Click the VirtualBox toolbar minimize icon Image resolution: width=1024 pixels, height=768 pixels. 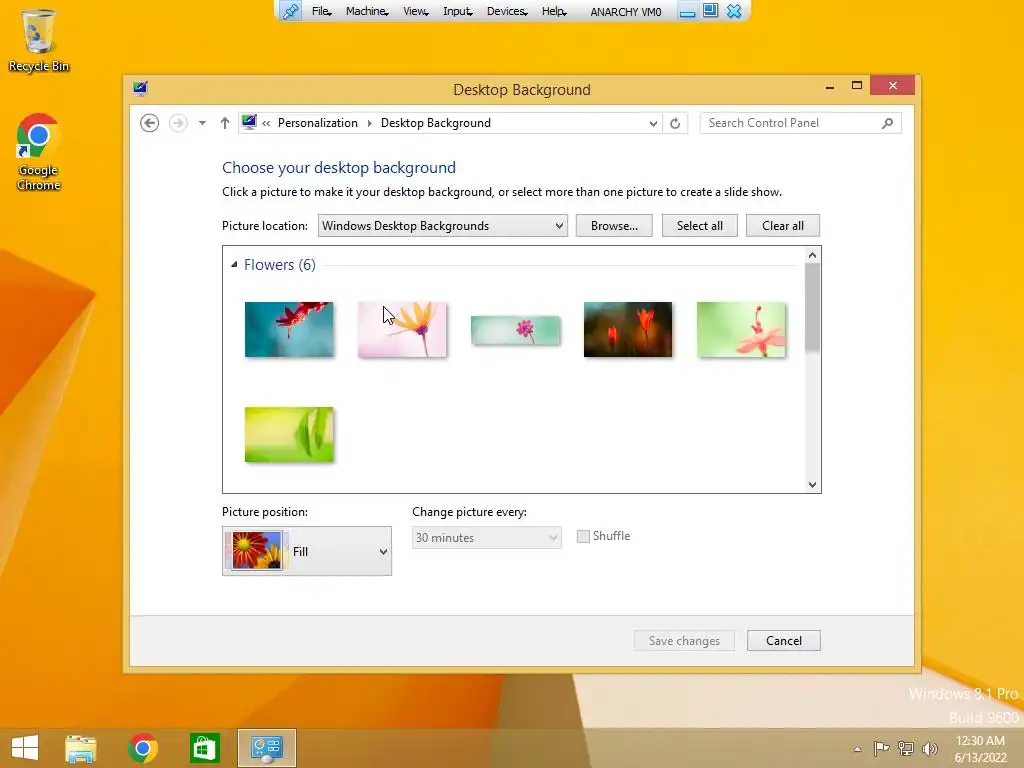(687, 12)
